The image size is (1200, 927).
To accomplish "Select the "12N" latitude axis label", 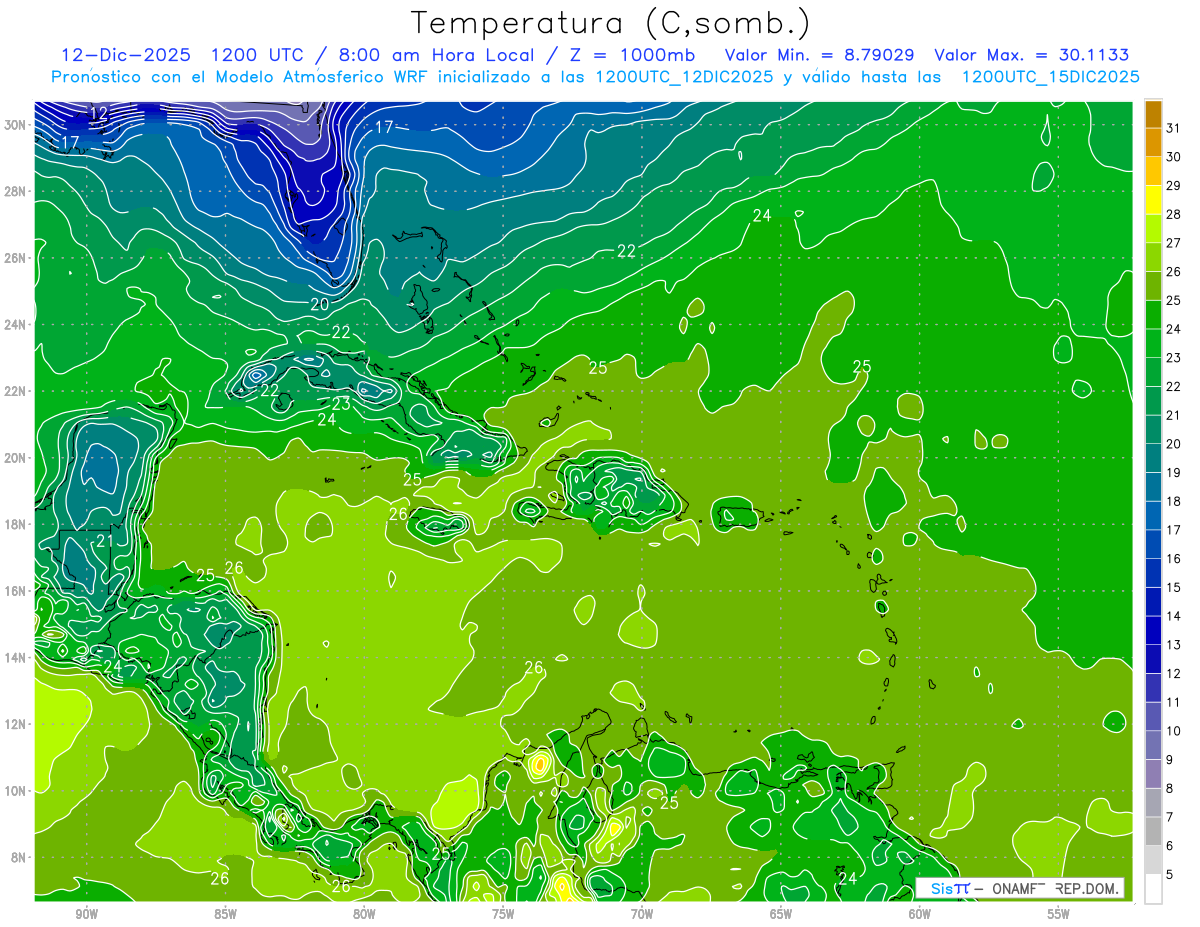I will 15,723.
